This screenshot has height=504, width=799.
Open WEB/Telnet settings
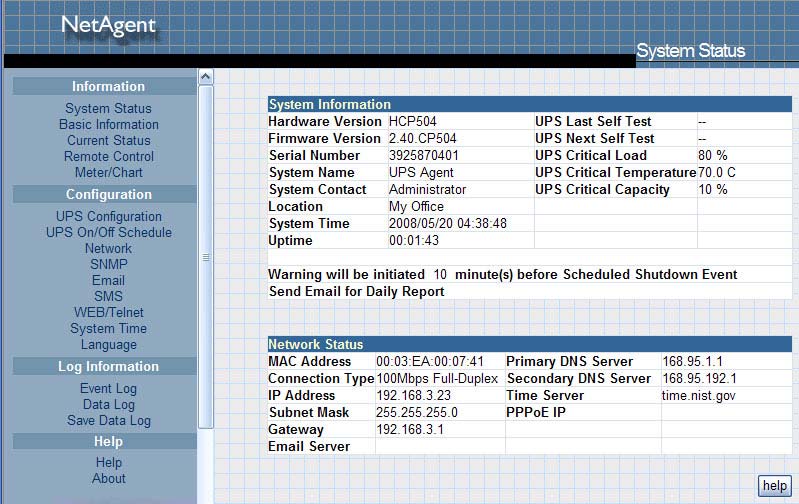[109, 312]
